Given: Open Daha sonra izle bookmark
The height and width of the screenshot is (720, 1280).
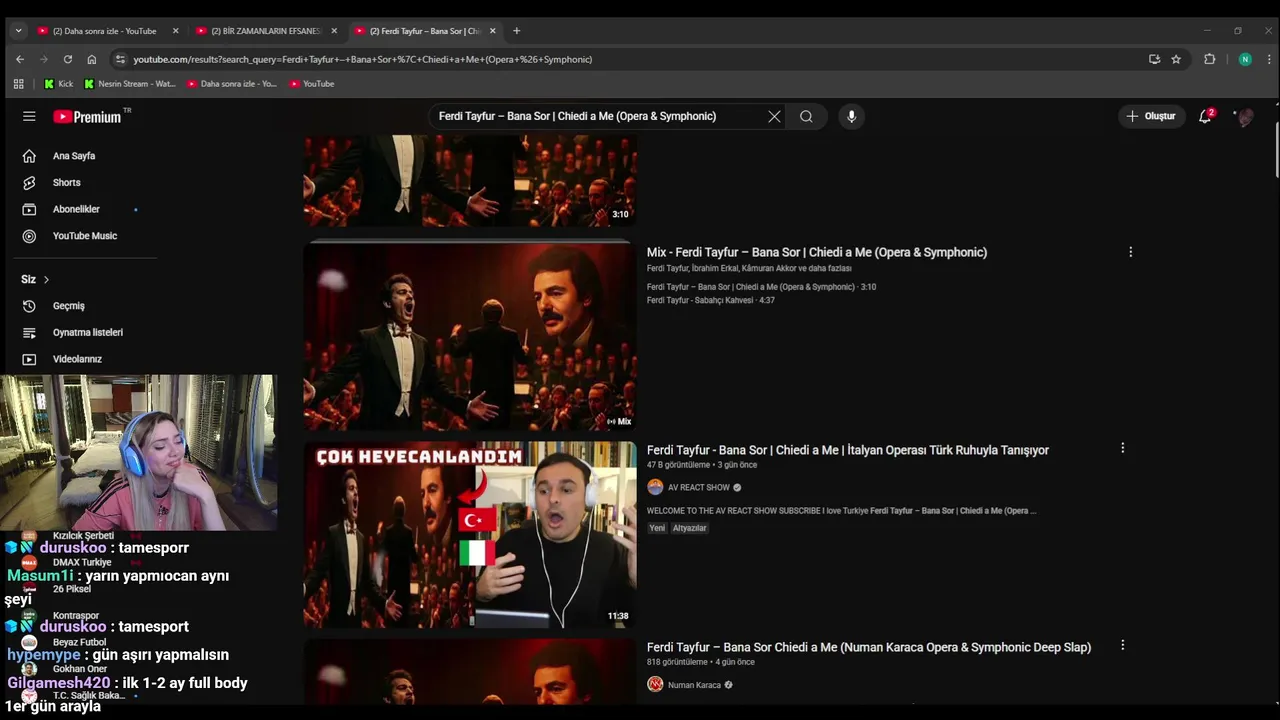Looking at the screenshot, I should 232,84.
